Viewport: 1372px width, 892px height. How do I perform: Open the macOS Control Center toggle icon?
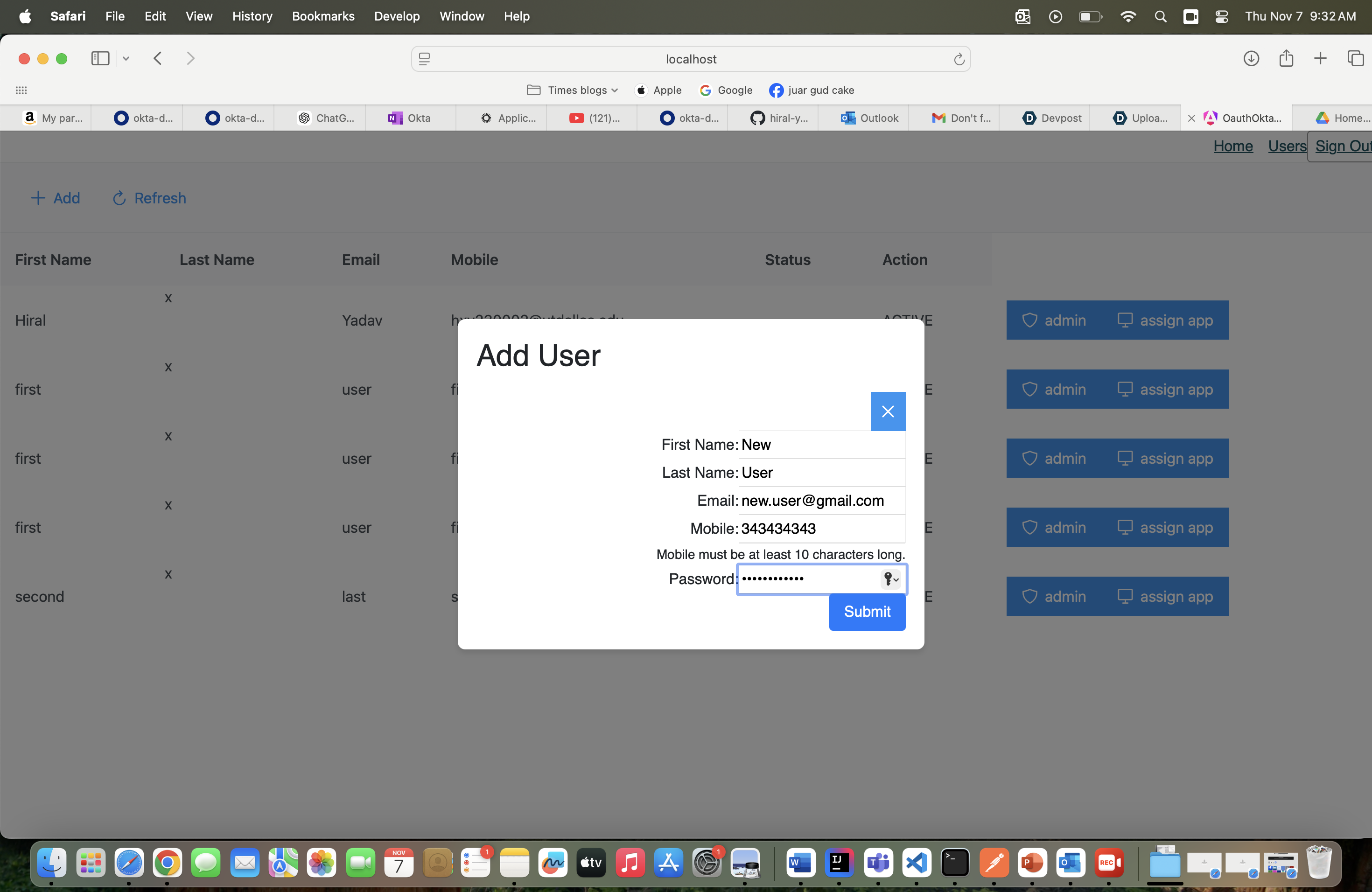click(1221, 16)
